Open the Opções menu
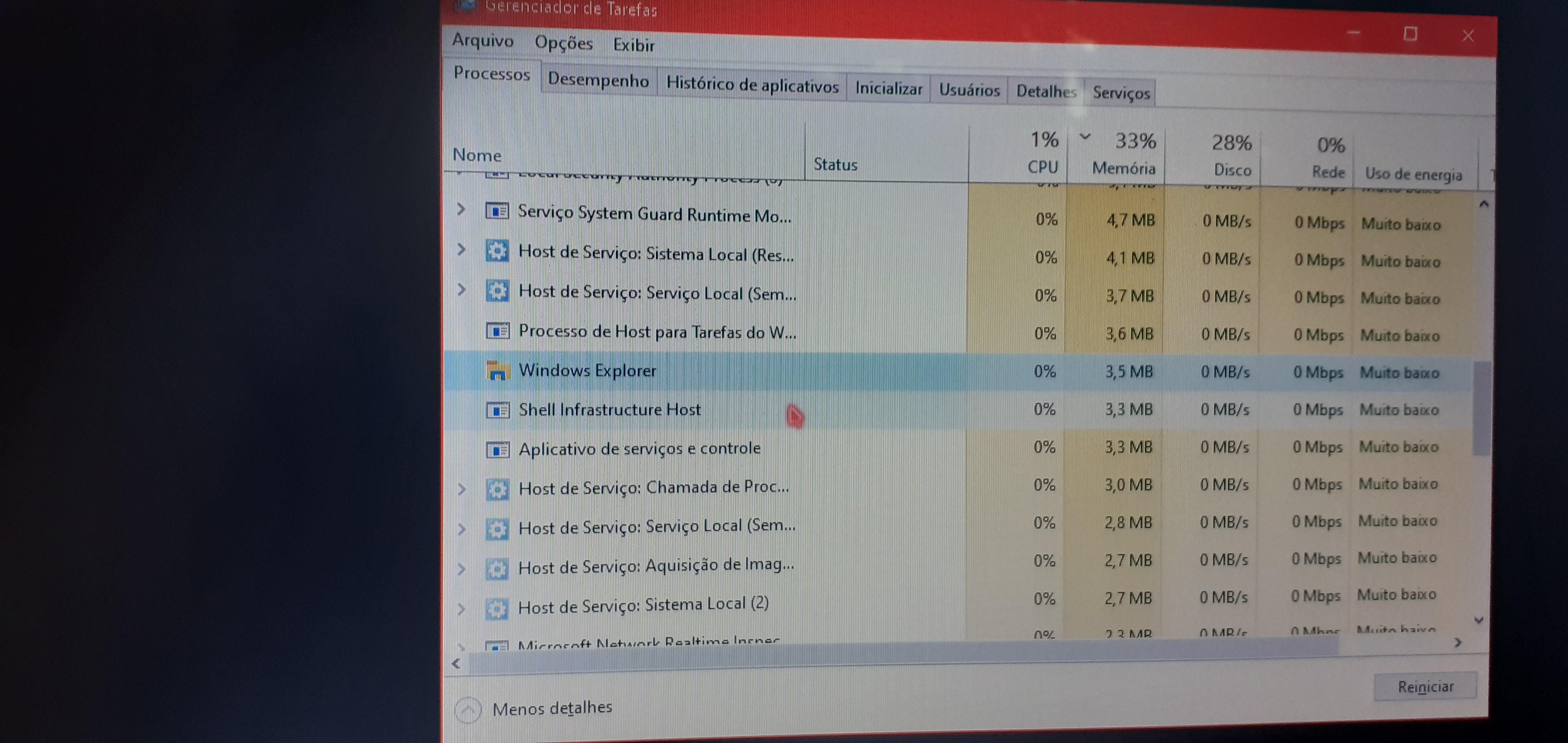Image resolution: width=1568 pixels, height=743 pixels. click(x=563, y=43)
